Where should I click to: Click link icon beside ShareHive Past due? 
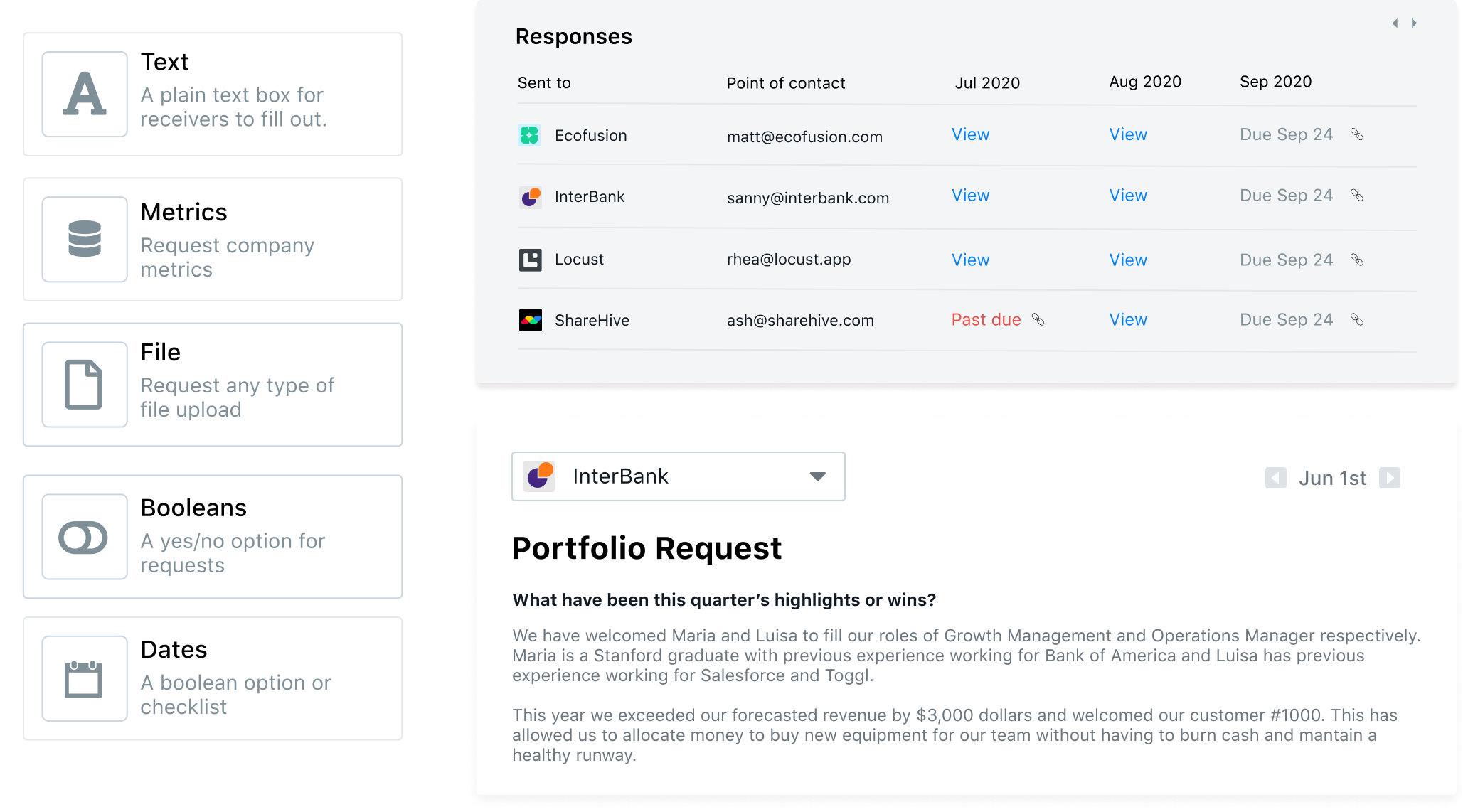tap(1038, 320)
